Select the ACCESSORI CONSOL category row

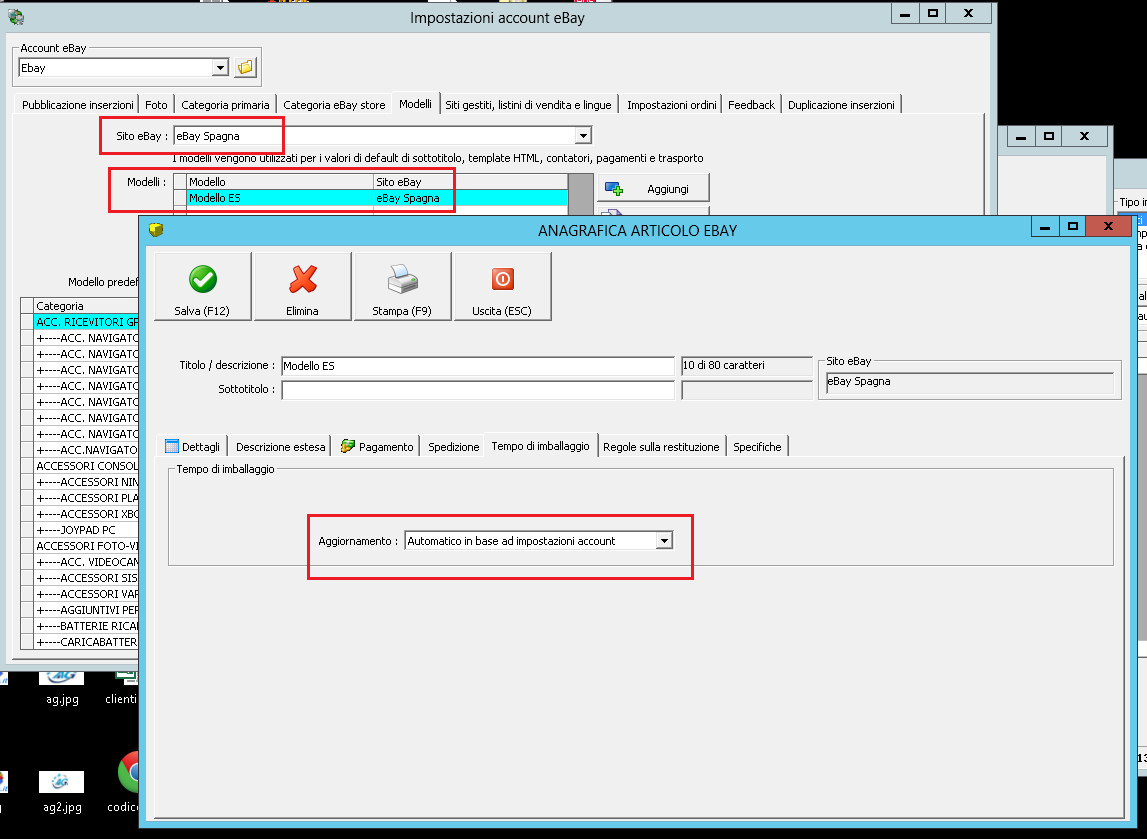coord(86,466)
